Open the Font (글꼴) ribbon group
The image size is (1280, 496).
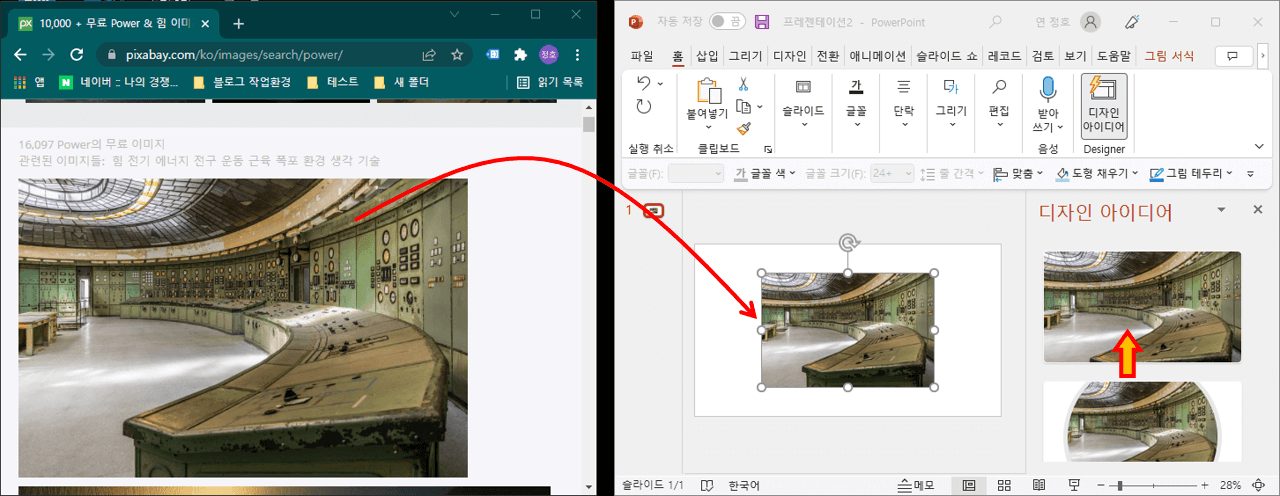click(x=856, y=104)
